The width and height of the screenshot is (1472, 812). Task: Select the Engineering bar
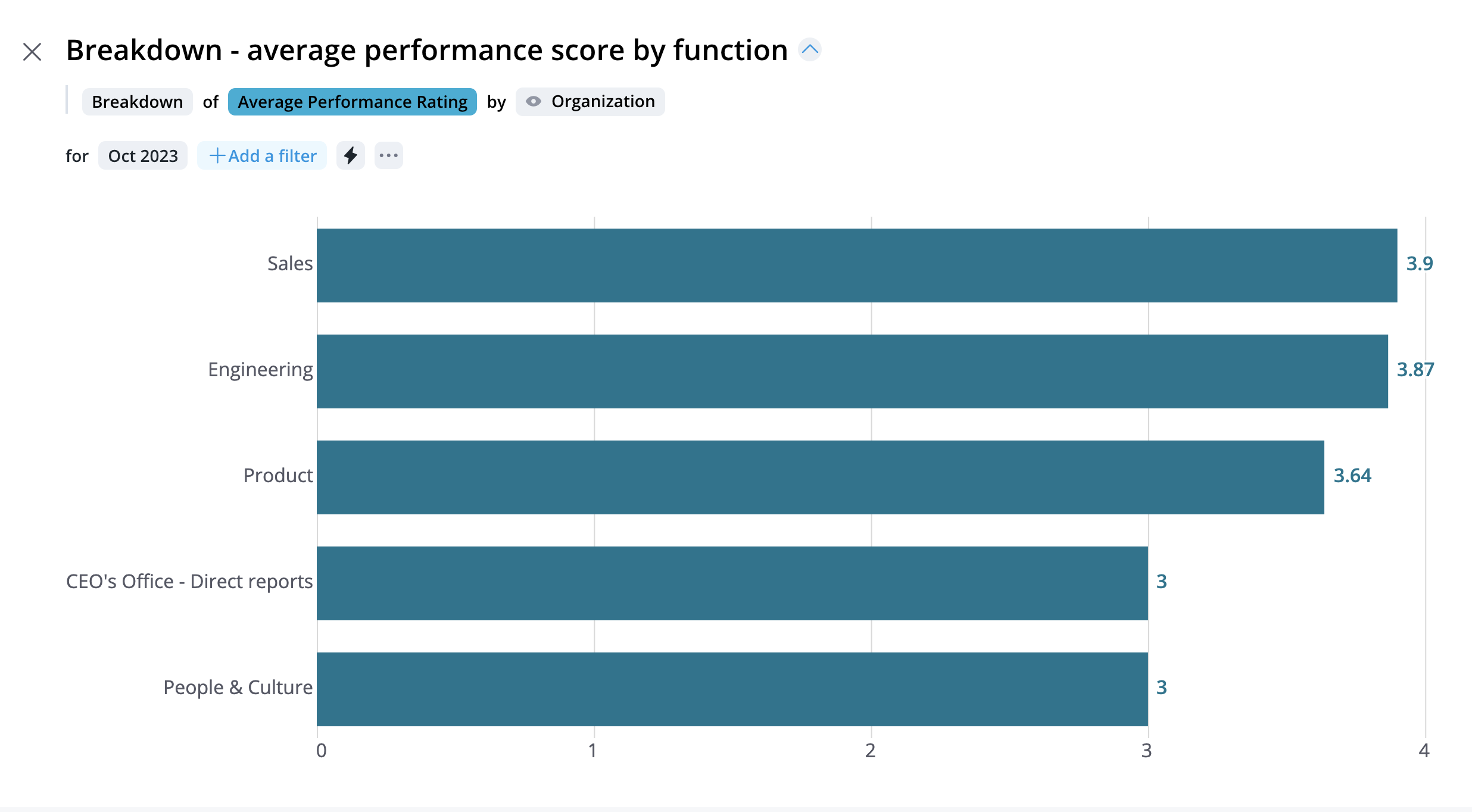(x=852, y=371)
